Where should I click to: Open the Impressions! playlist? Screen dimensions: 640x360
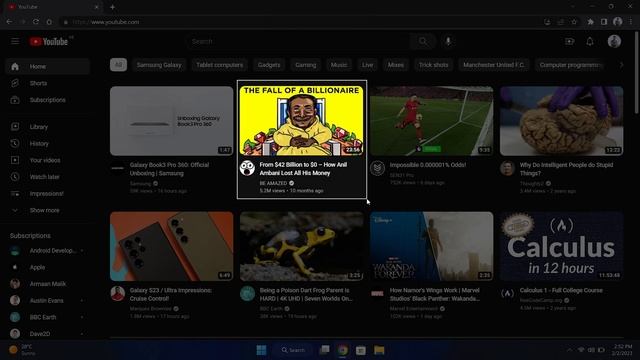tap(48, 194)
